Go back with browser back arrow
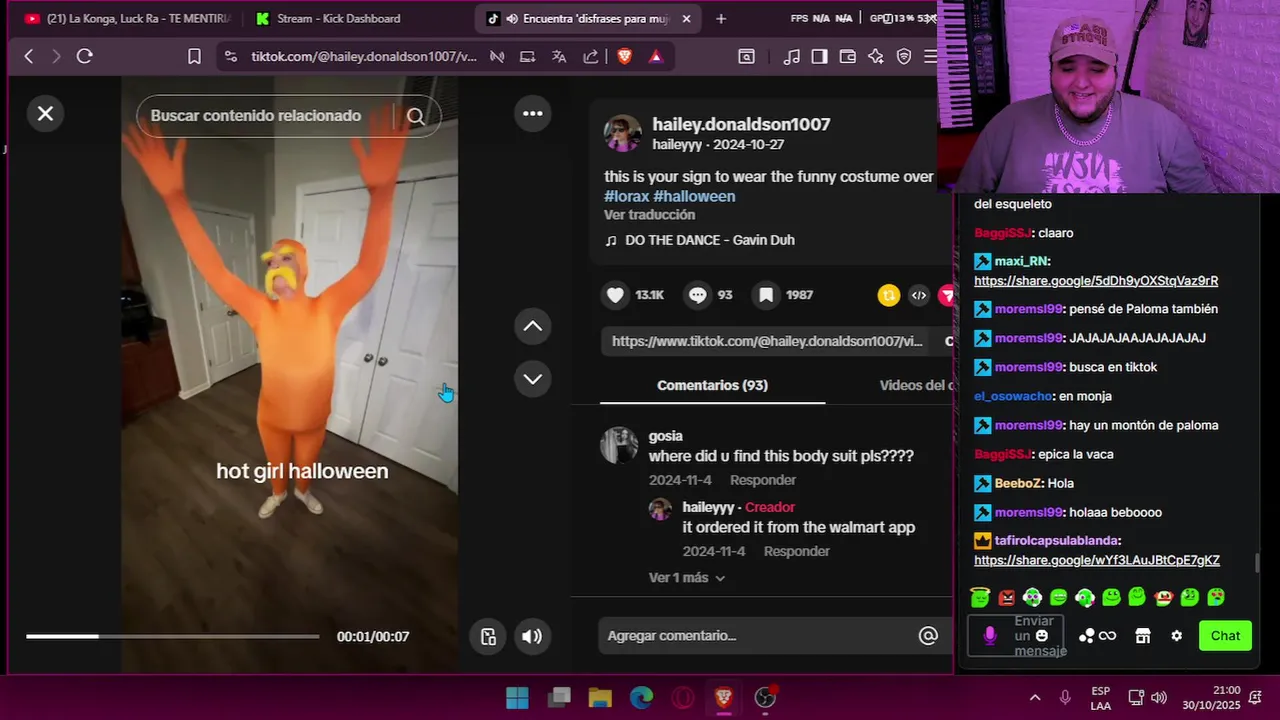The image size is (1280, 720). coord(28,57)
